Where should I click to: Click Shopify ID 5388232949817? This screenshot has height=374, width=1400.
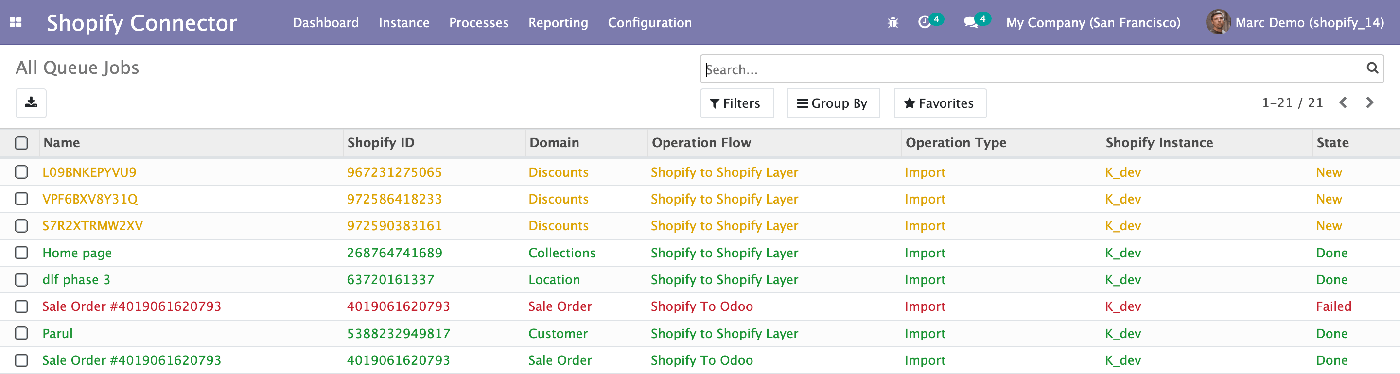click(398, 334)
